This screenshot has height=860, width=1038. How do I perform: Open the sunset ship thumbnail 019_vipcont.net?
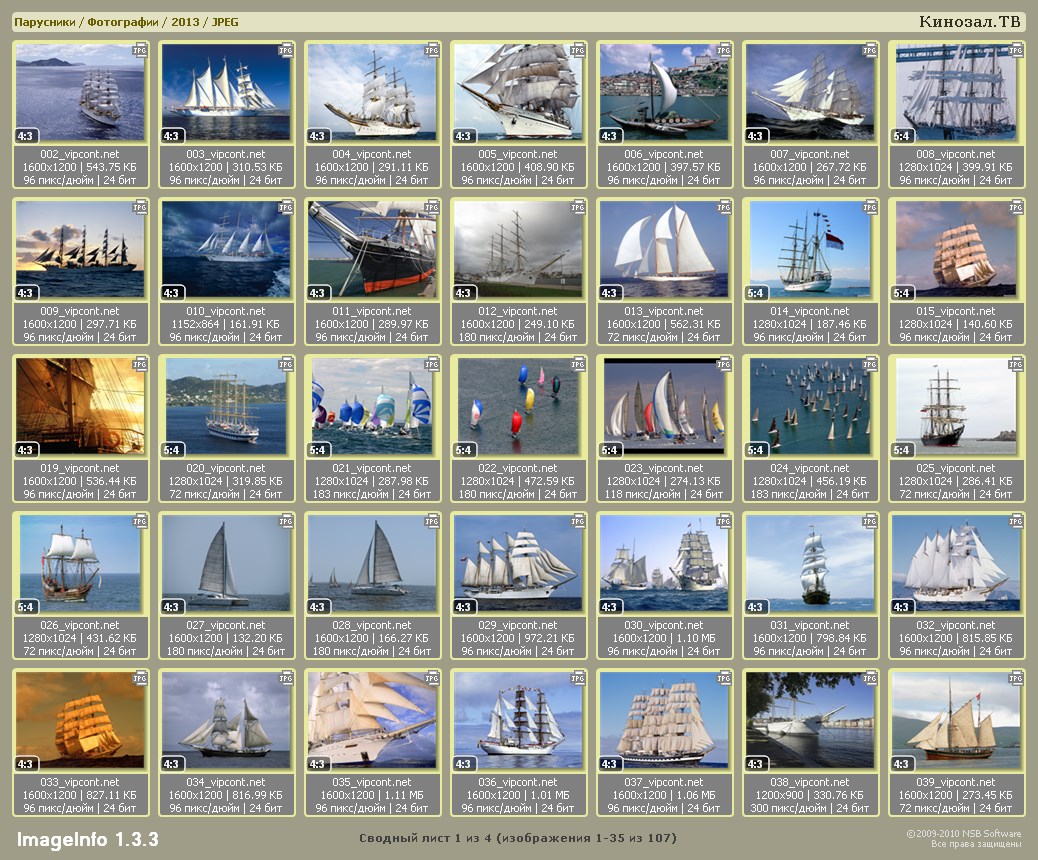tap(80, 406)
